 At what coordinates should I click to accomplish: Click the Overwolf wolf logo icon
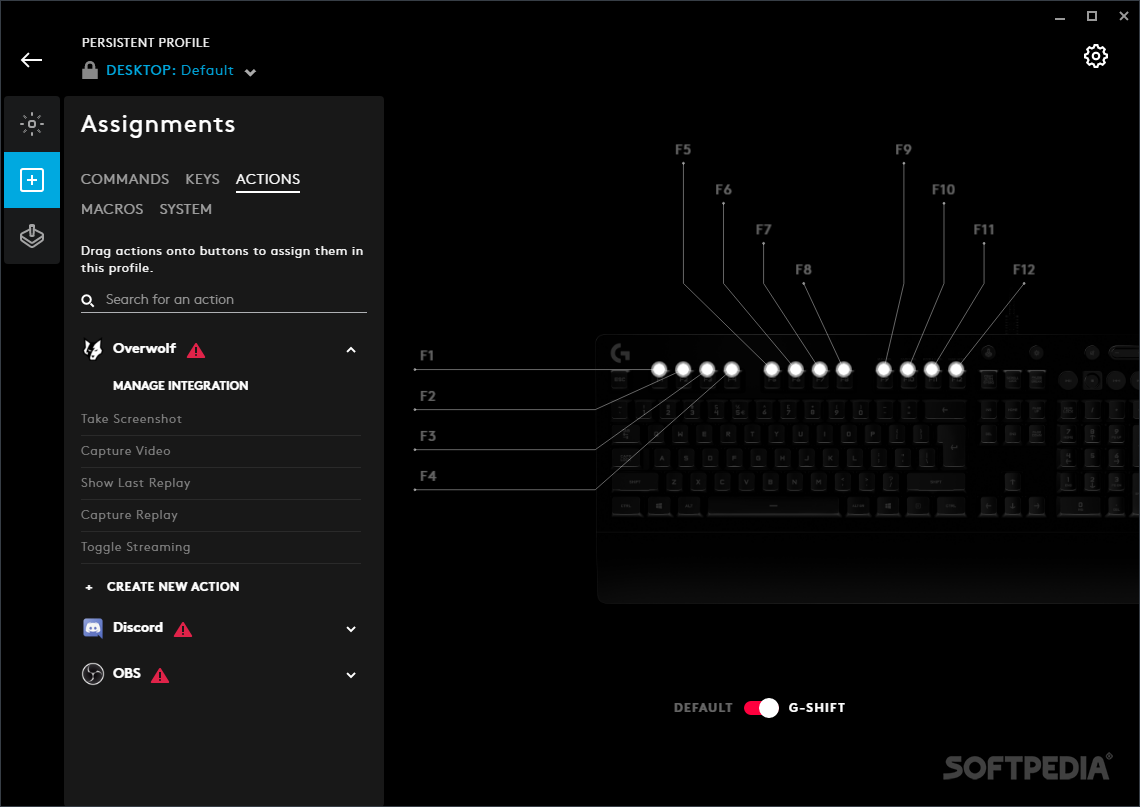[x=92, y=350]
